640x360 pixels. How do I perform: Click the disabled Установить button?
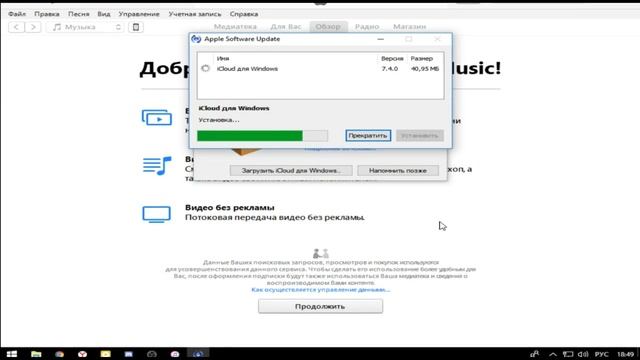420,136
